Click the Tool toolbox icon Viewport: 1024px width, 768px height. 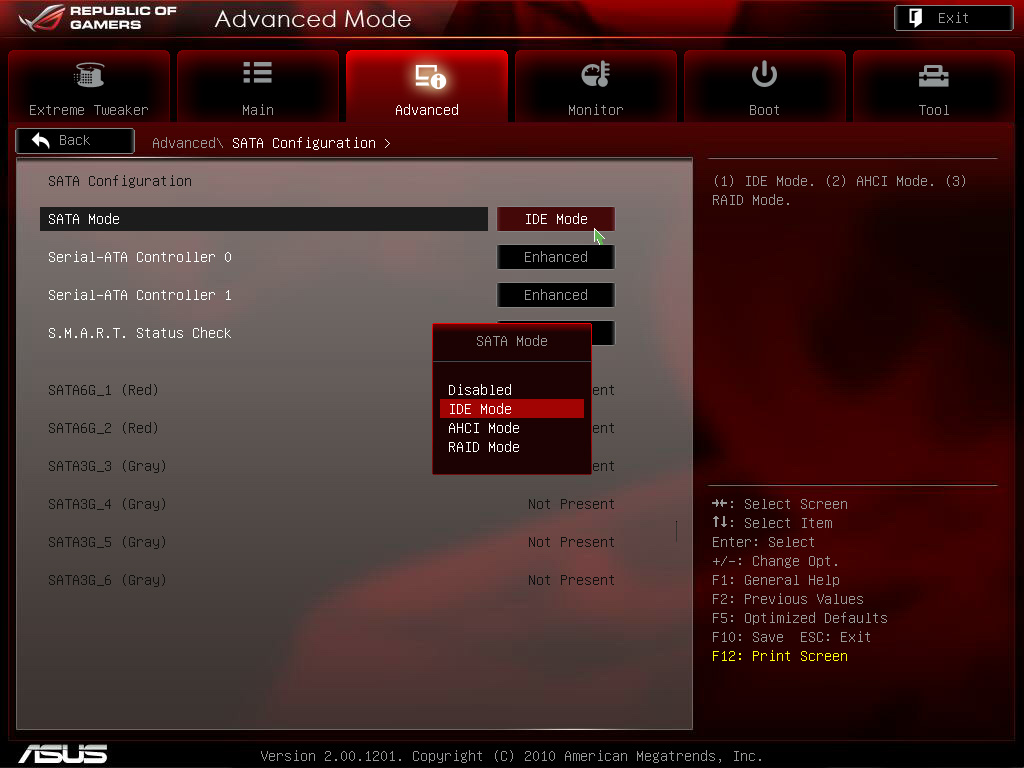933,76
